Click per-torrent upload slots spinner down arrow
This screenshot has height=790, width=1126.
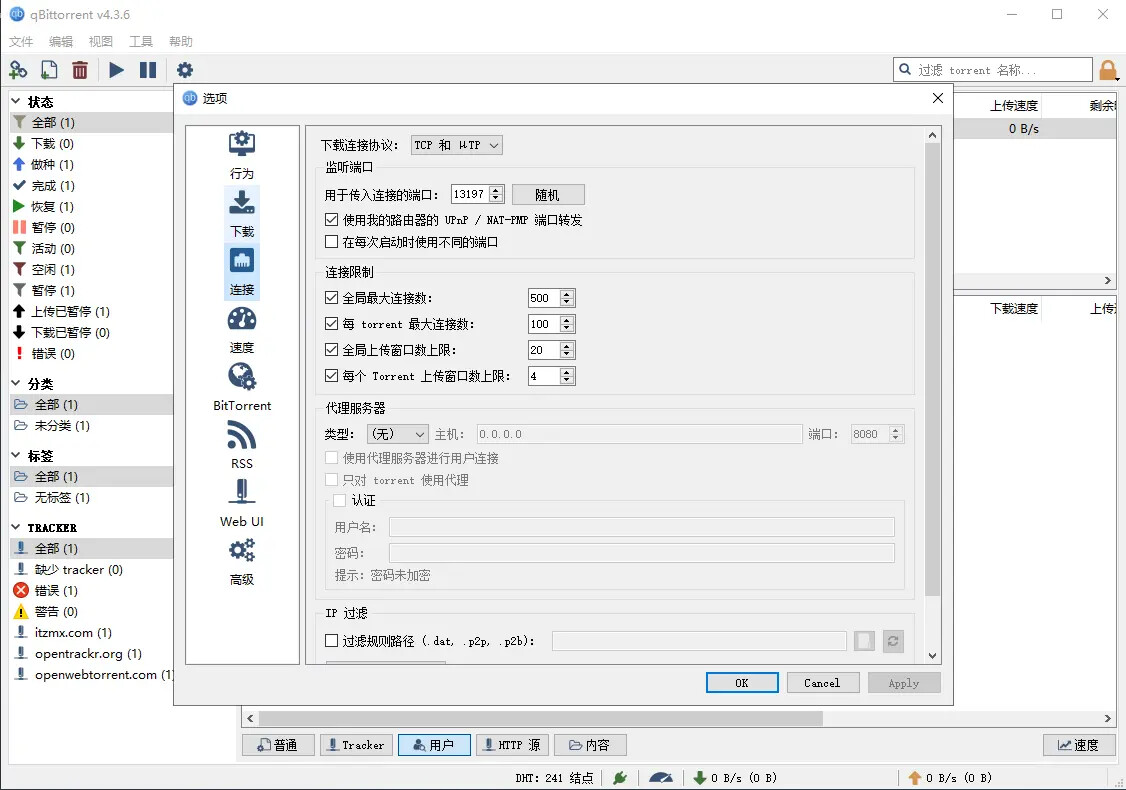(x=567, y=380)
